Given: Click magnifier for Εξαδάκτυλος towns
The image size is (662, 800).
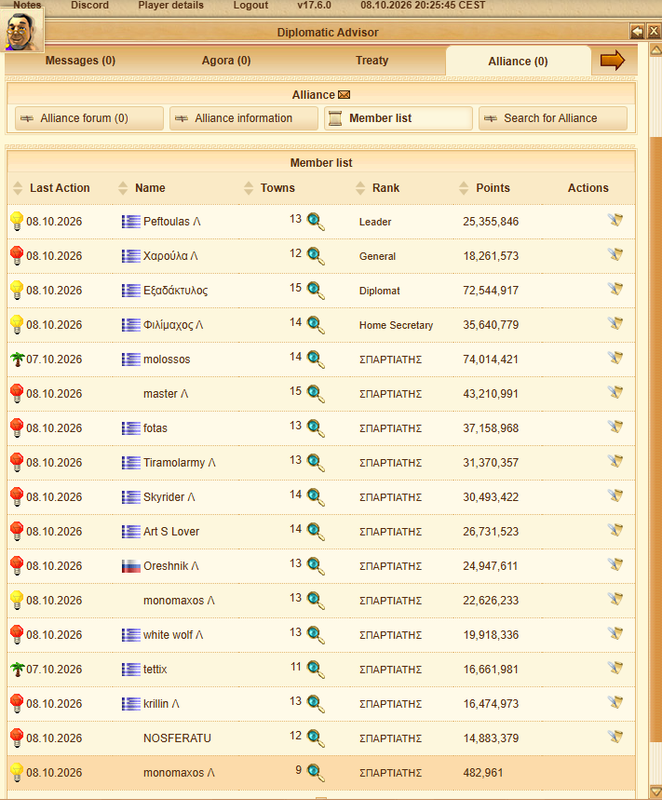Looking at the screenshot, I should point(316,290).
